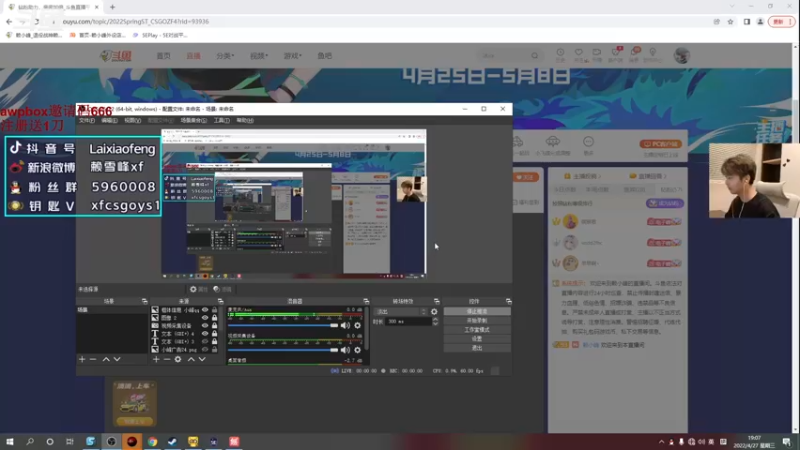The height and width of the screenshot is (450, 800).
Task: Pop out the Scenes dock panel
Action: click(x=144, y=302)
